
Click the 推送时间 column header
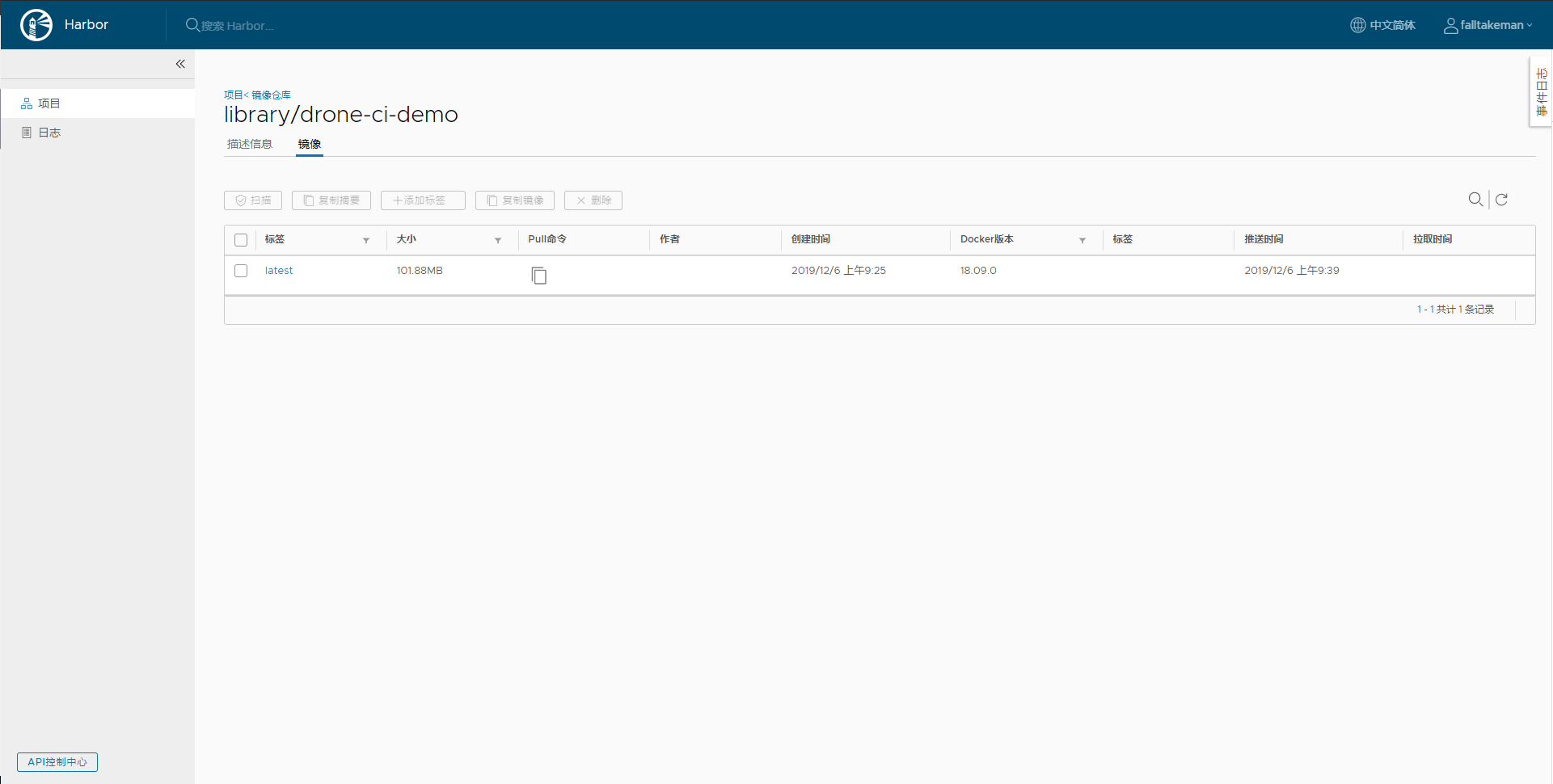coord(1264,239)
